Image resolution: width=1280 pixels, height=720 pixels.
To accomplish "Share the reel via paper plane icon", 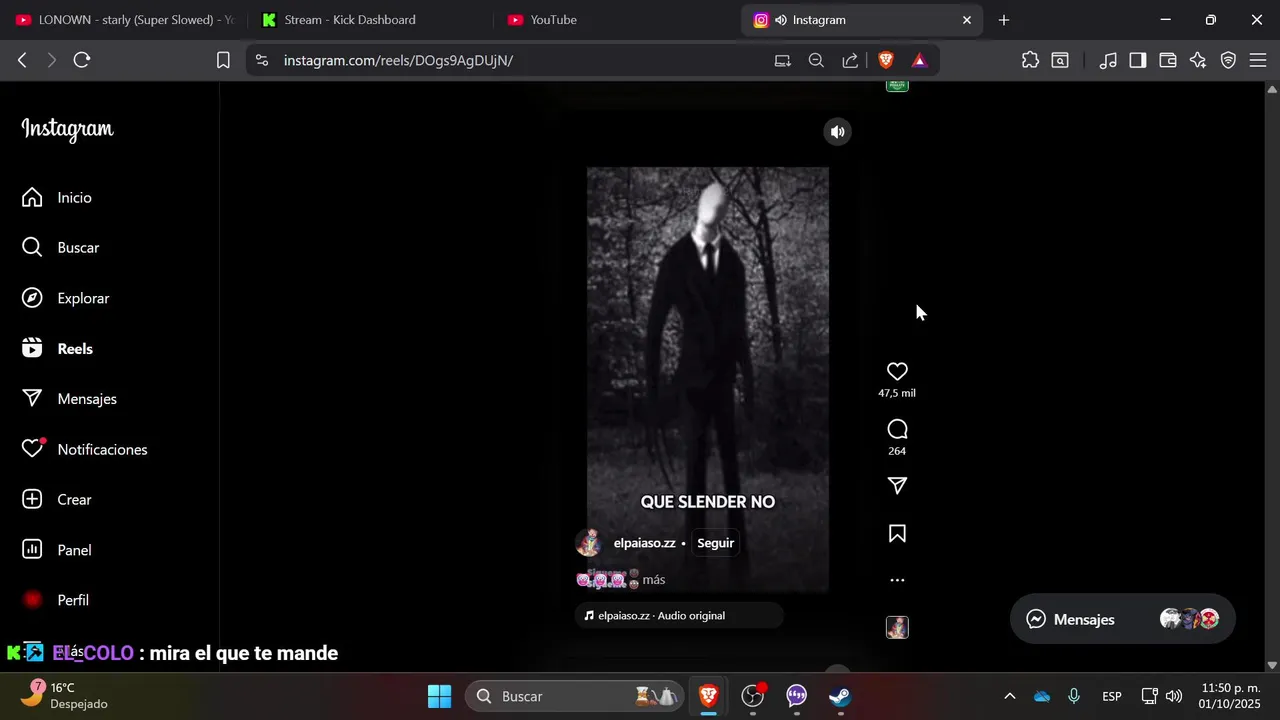I will (897, 485).
